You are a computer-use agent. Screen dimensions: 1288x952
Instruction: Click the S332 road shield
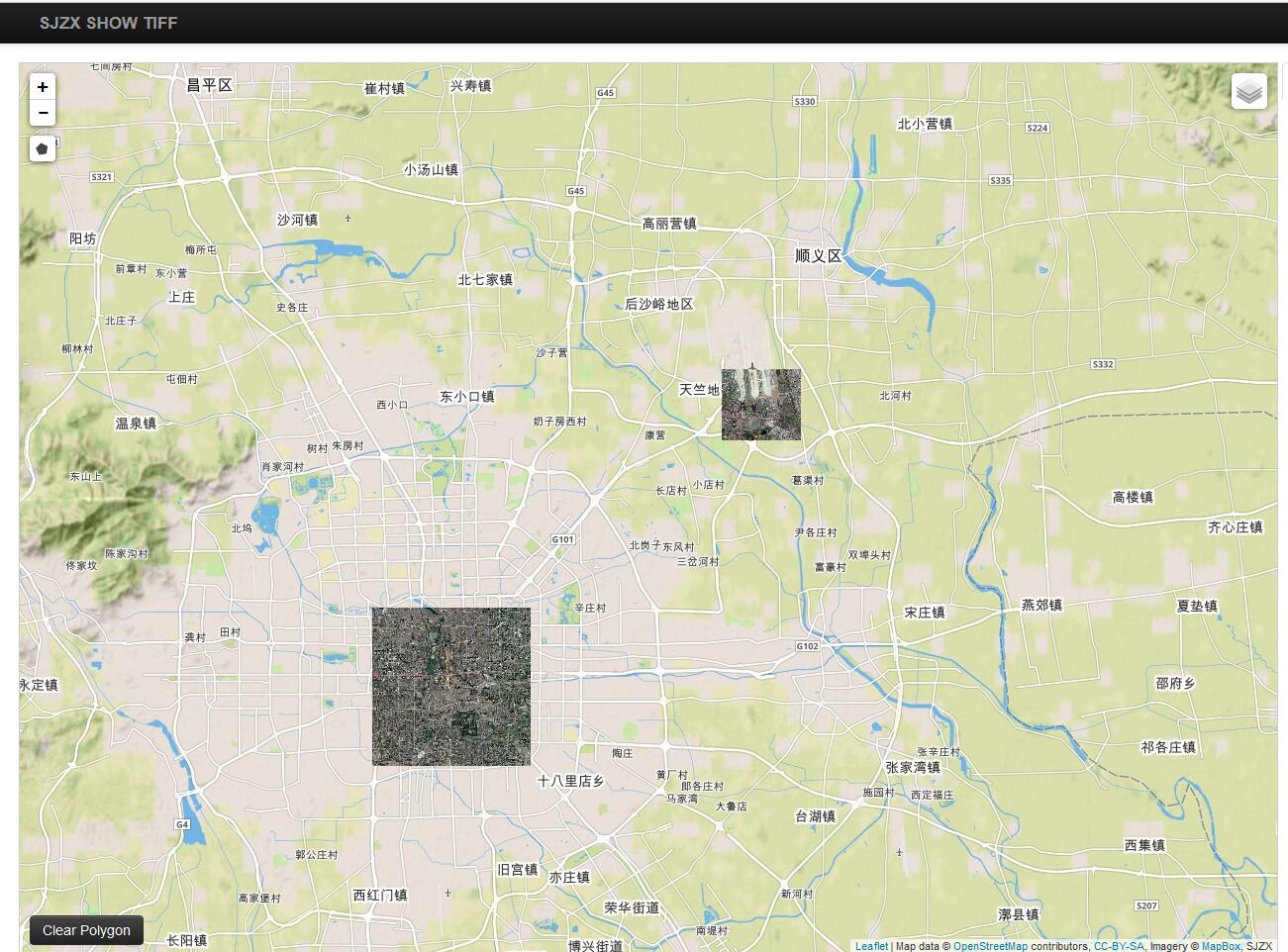click(x=1103, y=364)
